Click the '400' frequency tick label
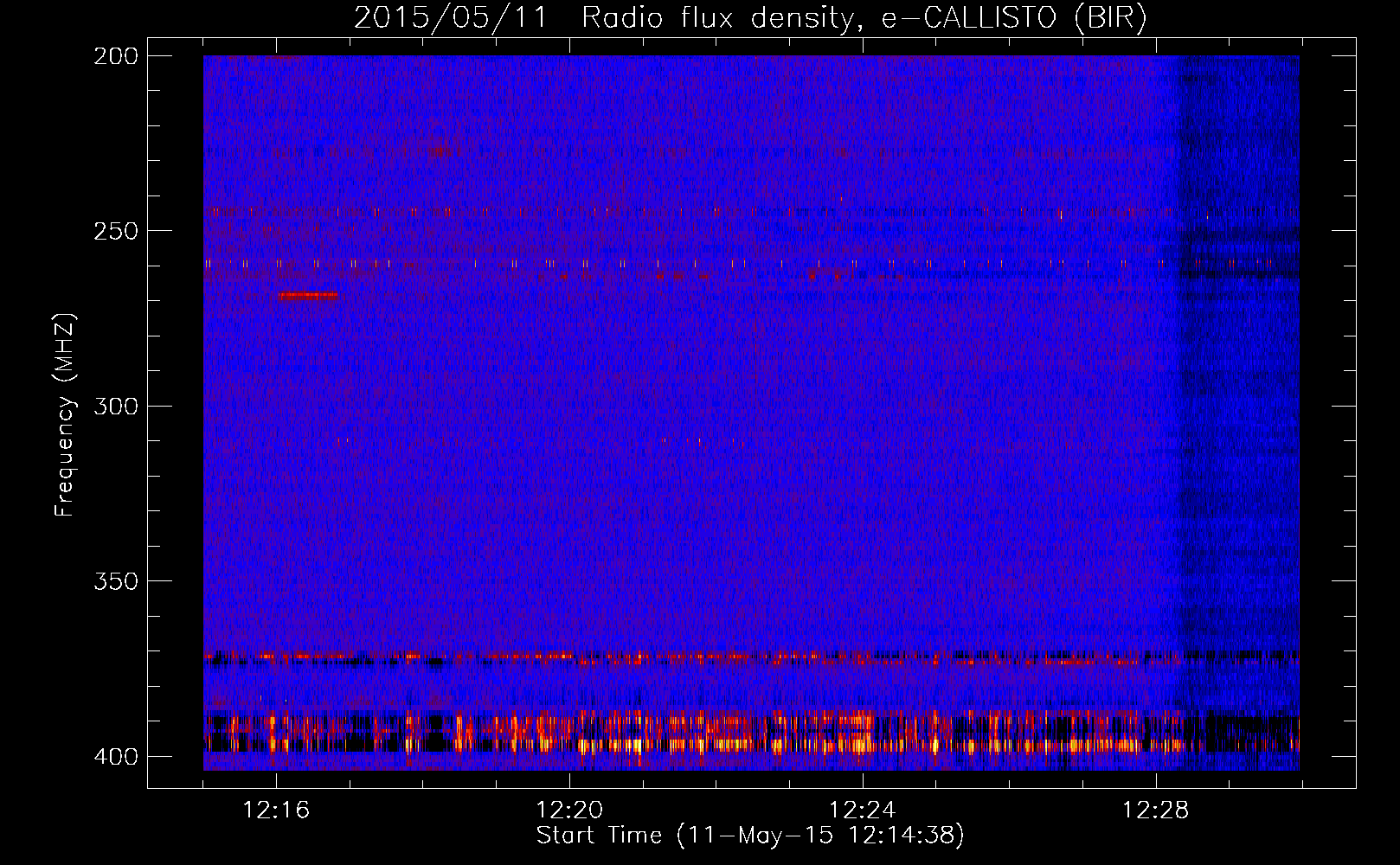The height and width of the screenshot is (865, 1400). tap(115, 757)
